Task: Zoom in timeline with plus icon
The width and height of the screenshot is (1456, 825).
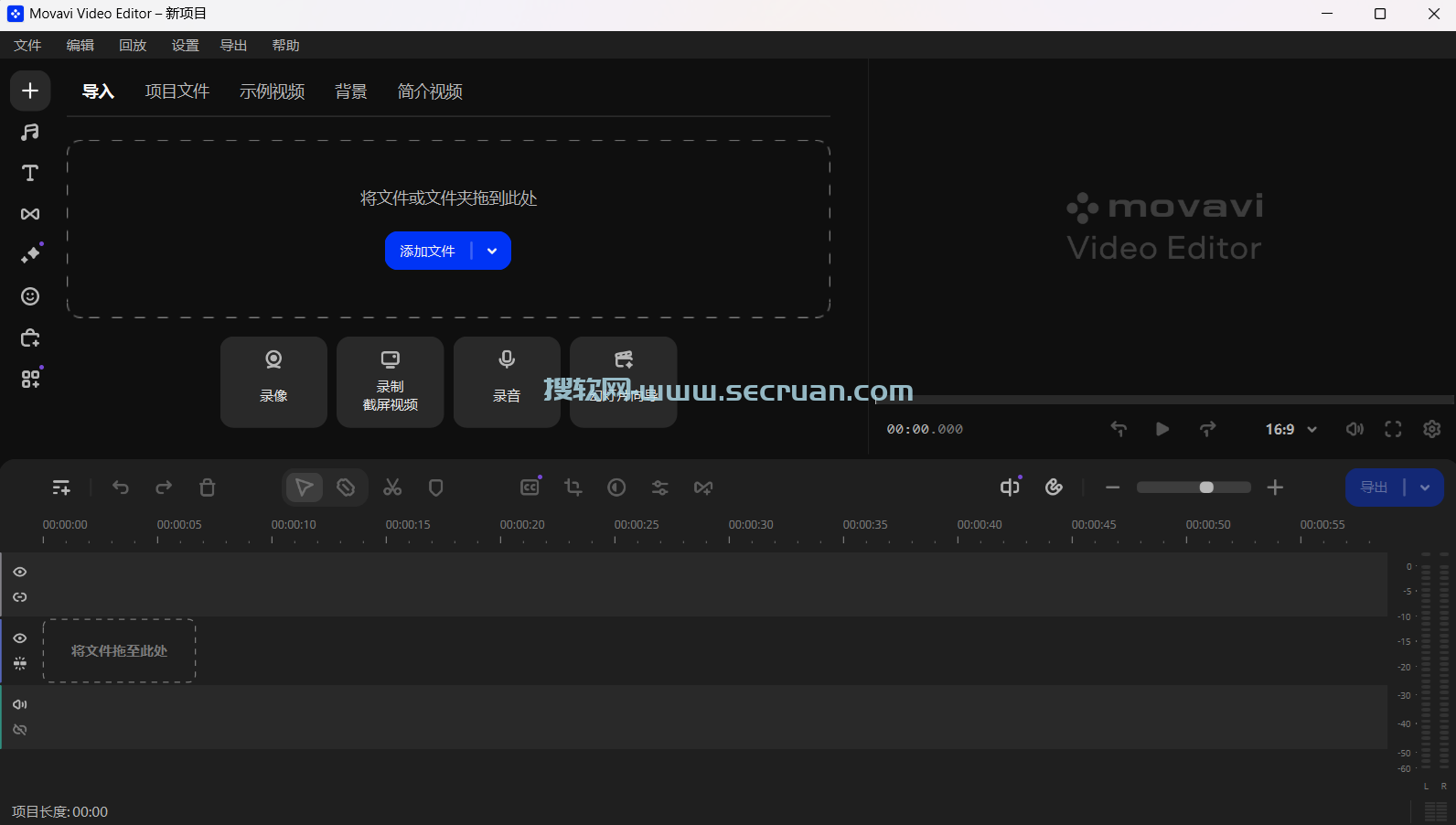Action: [x=1275, y=487]
